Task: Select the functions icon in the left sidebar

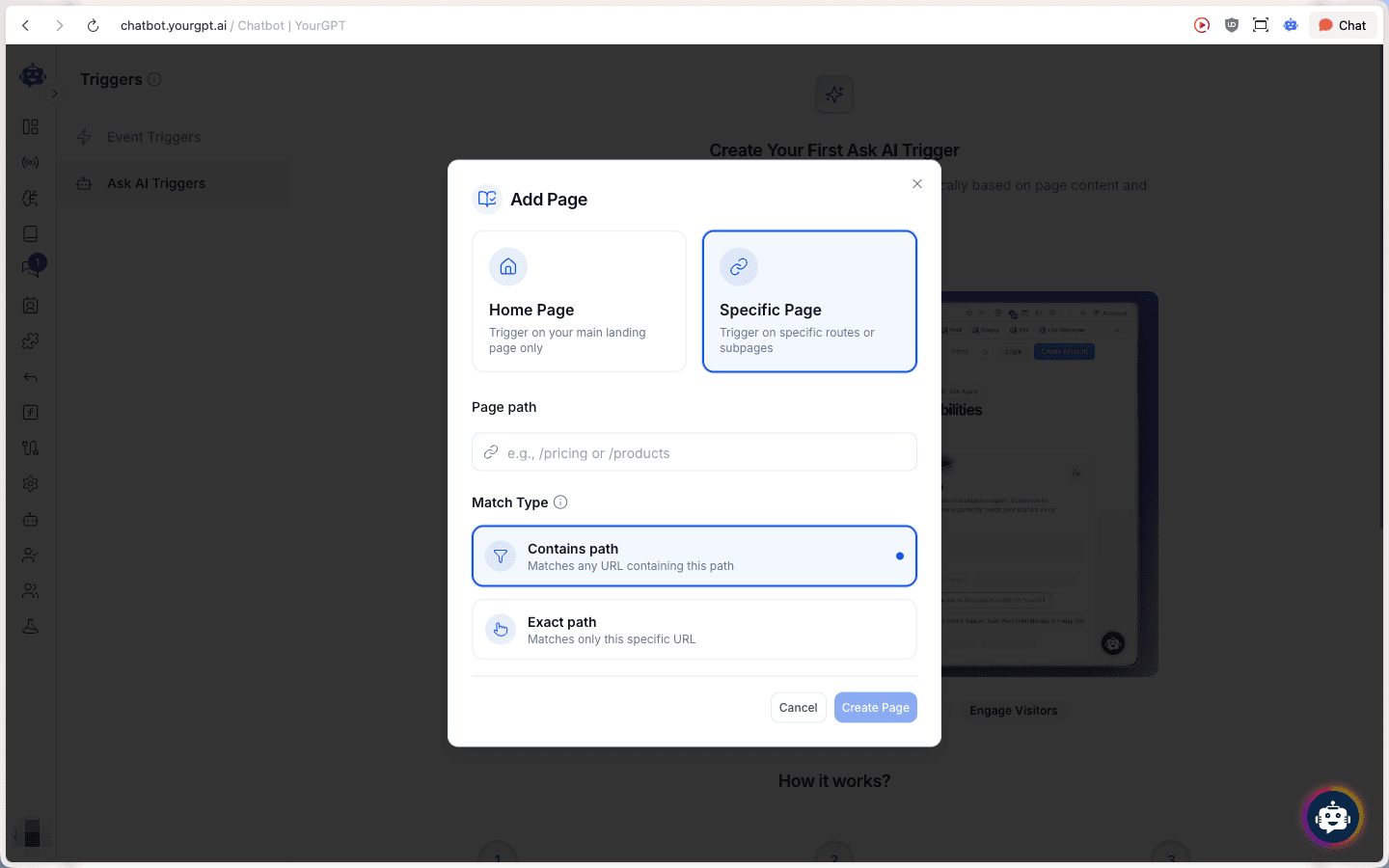Action: pyautogui.click(x=30, y=412)
